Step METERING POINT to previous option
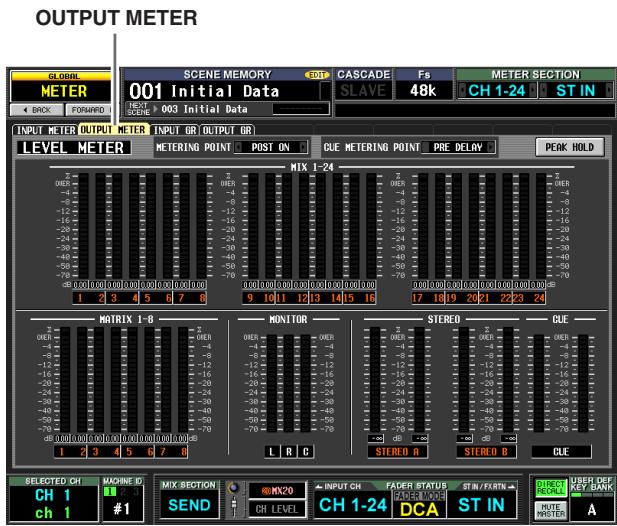 pos(238,147)
